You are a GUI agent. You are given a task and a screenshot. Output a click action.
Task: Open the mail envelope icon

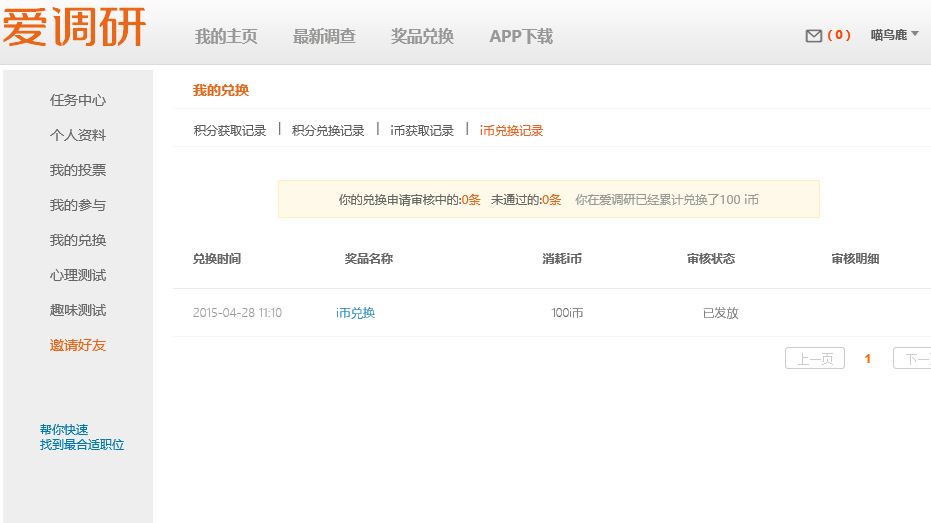tap(813, 36)
